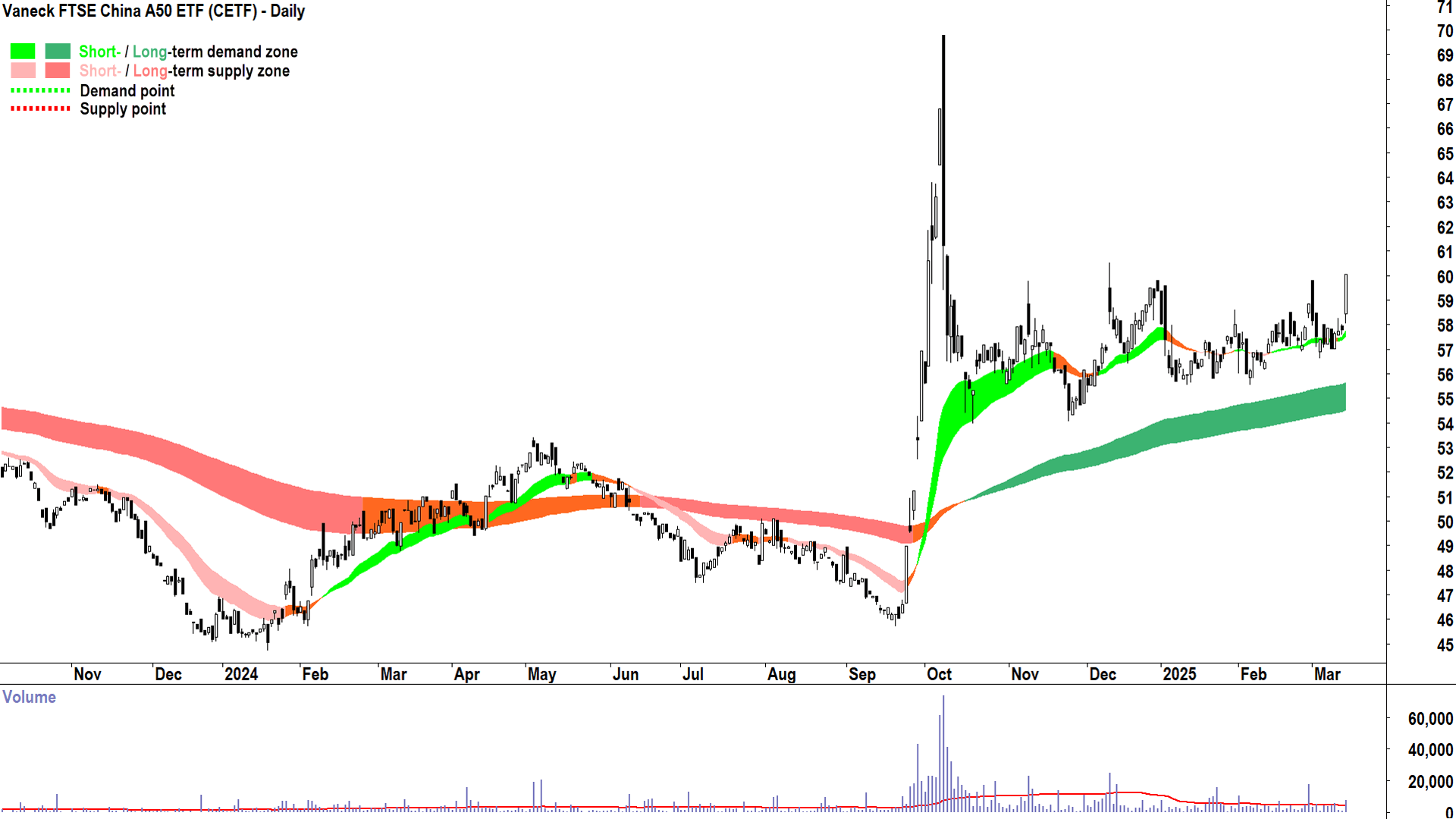
Task: Click the Oct label on the time axis
Action: (939, 674)
